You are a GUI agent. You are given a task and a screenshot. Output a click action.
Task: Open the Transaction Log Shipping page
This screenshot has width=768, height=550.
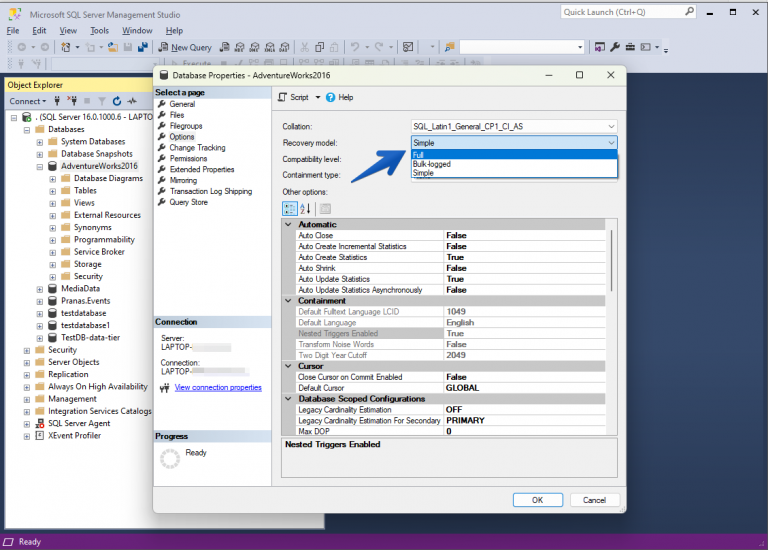point(211,191)
